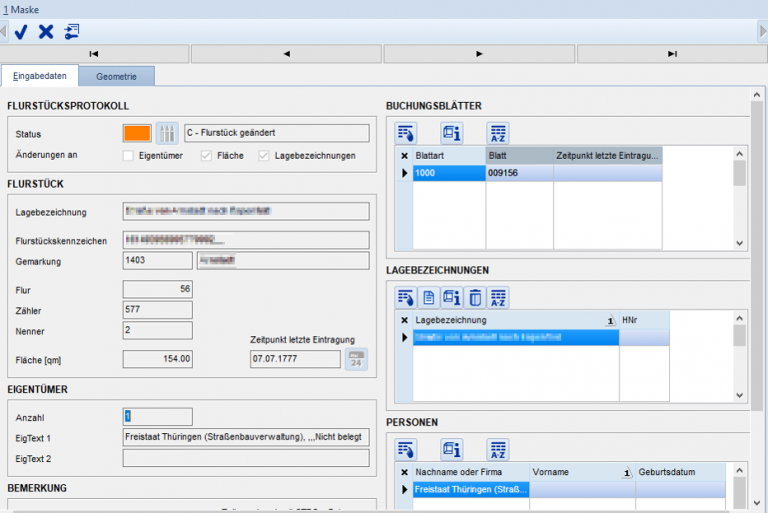
Task: Click the Anzahl field under Eigentümer
Action: pos(158,416)
